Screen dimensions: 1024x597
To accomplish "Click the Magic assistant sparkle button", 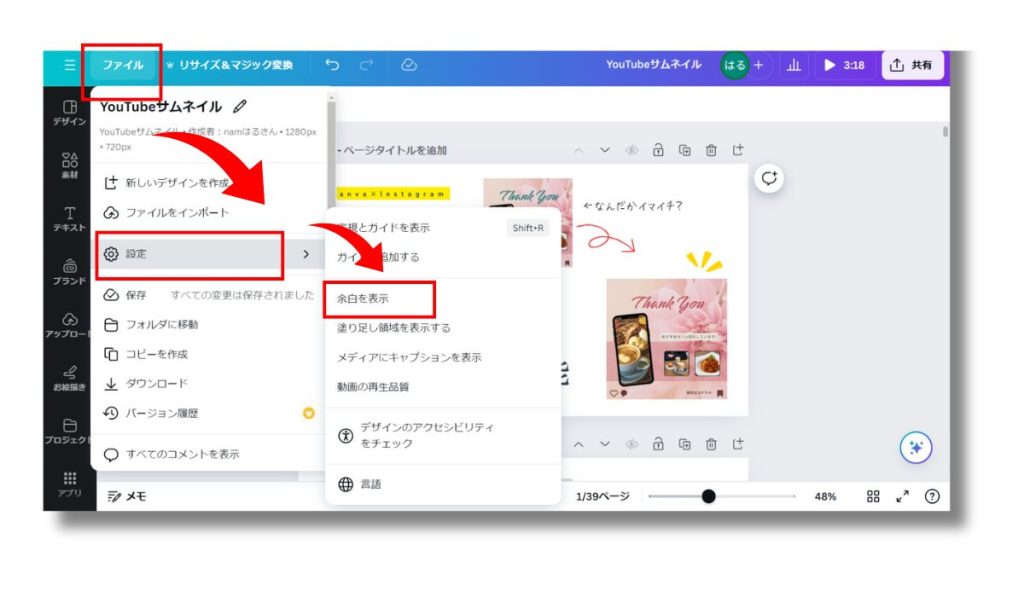I will 915,448.
